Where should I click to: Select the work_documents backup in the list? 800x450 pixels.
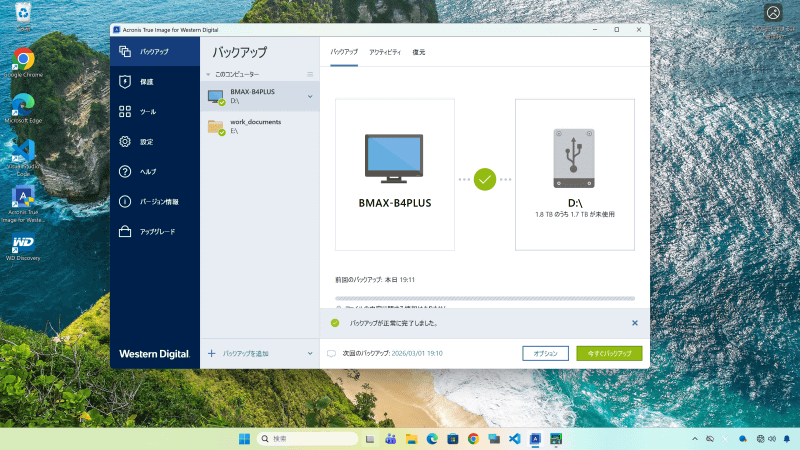[260, 126]
